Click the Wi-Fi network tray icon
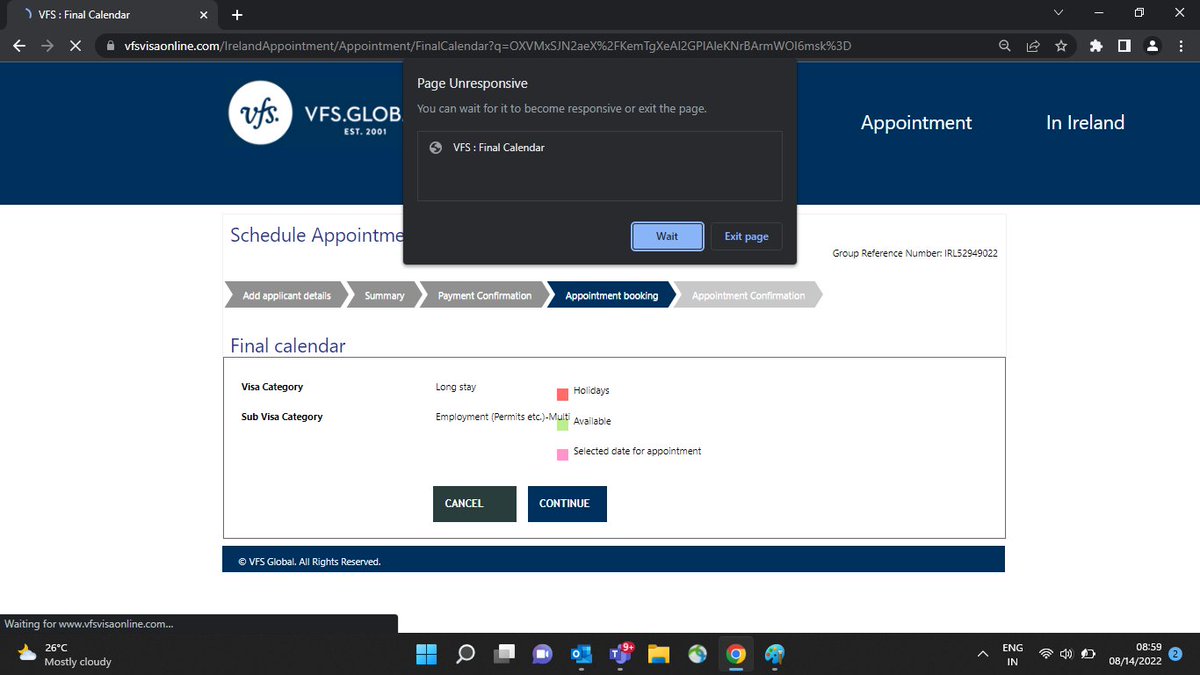The height and width of the screenshot is (675, 1200). [x=1046, y=654]
